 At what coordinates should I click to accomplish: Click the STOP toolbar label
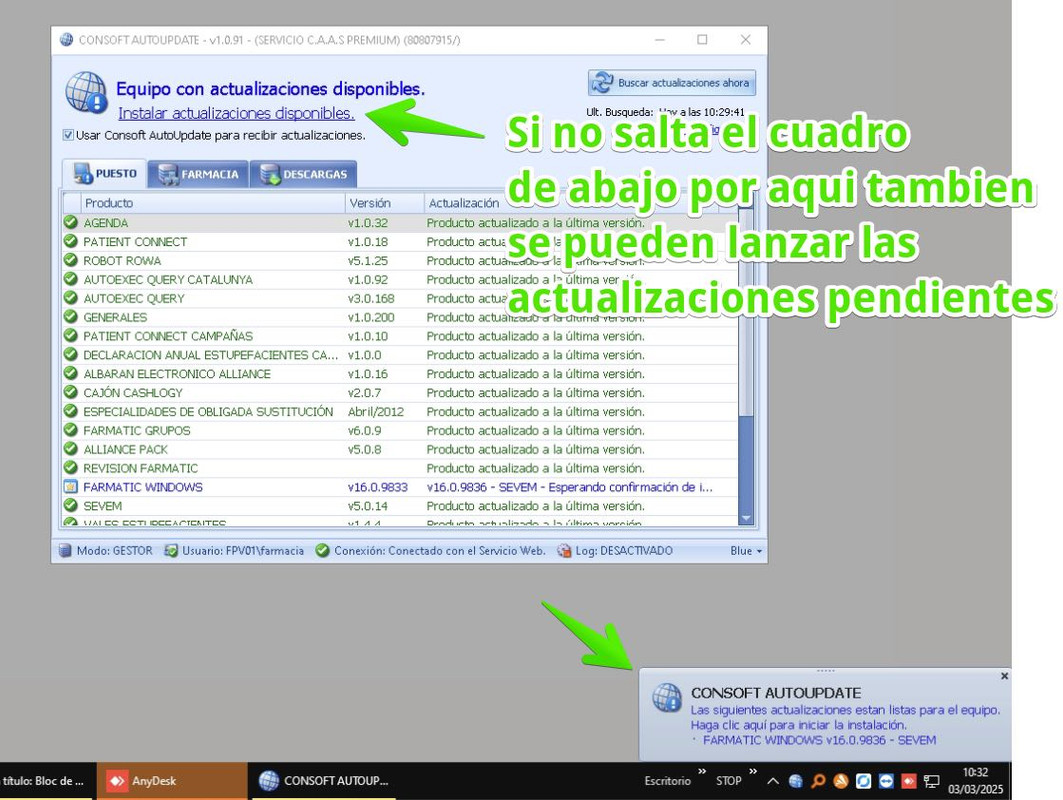[x=729, y=781]
